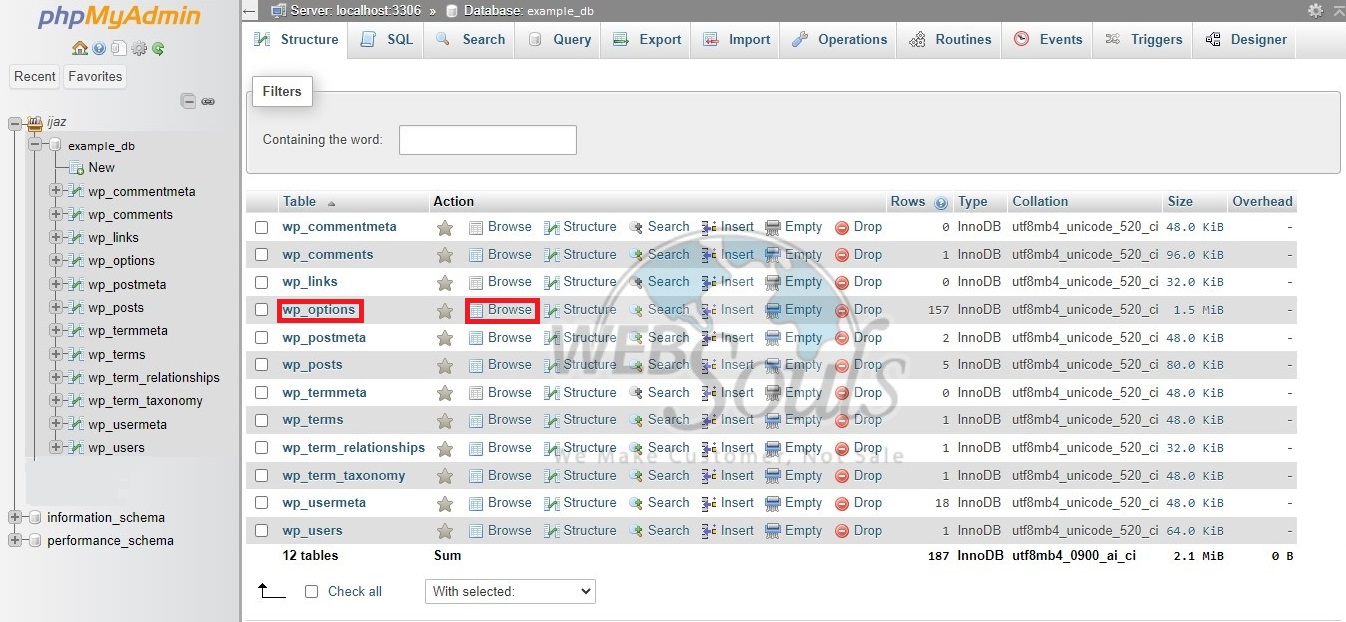Star wp_users as favorite
This screenshot has height=622, width=1346.
click(x=445, y=531)
